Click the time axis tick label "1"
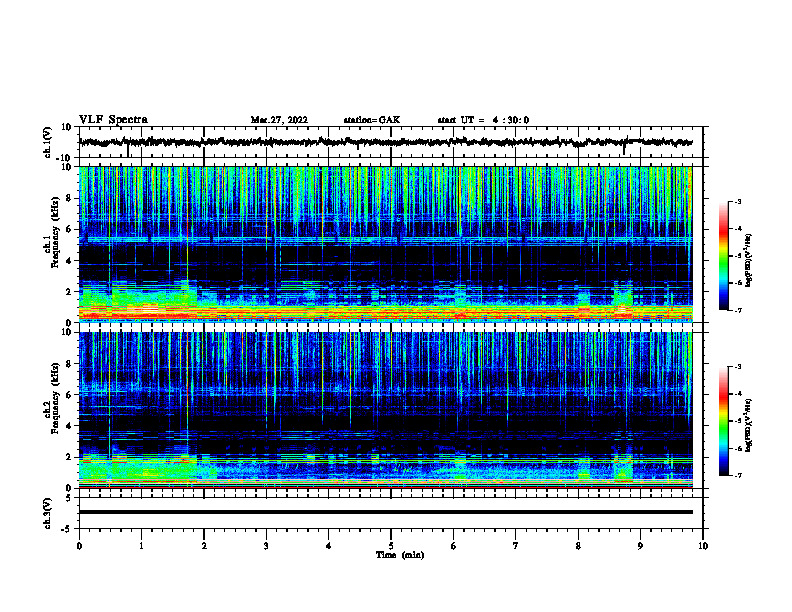Image resolution: width=792 pixels, height=612 pixels. pyautogui.click(x=141, y=546)
